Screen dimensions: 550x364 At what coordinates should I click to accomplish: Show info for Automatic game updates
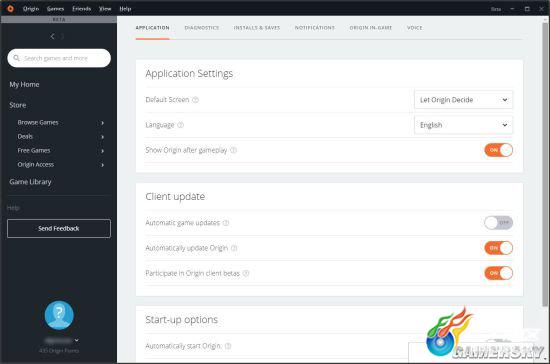pos(226,223)
